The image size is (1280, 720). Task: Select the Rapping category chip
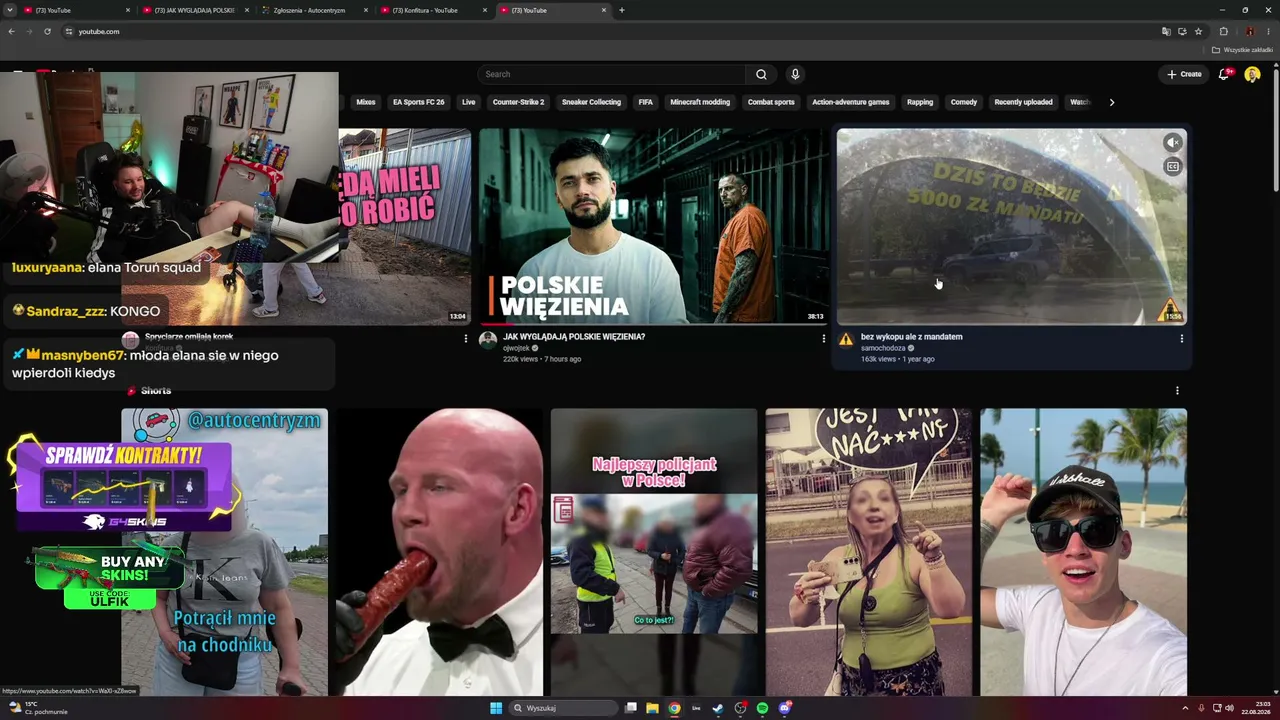pyautogui.click(x=920, y=102)
